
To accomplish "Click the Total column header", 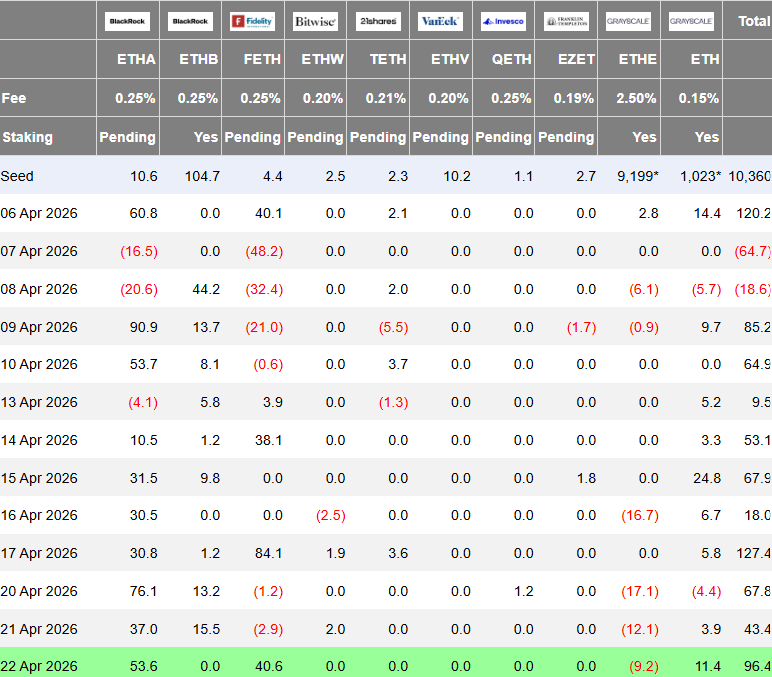I will (754, 21).
